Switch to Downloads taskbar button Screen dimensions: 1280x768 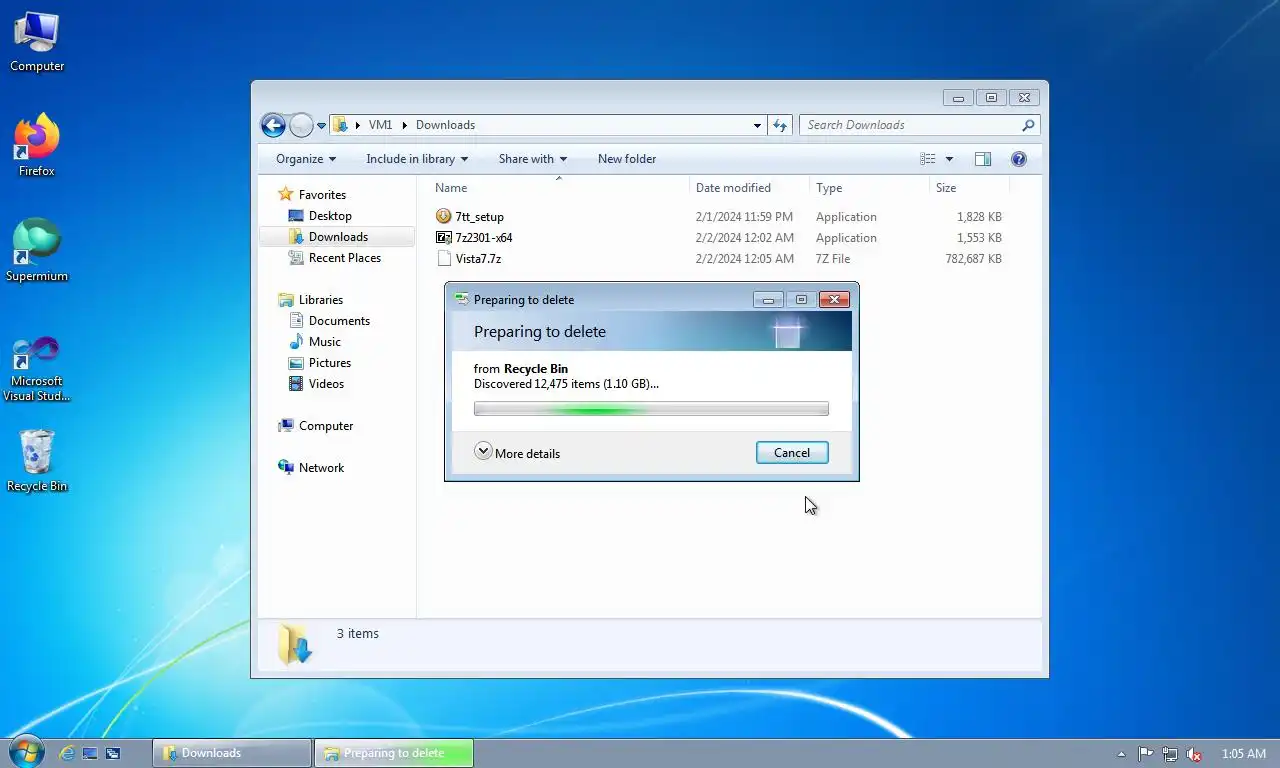[232, 753]
